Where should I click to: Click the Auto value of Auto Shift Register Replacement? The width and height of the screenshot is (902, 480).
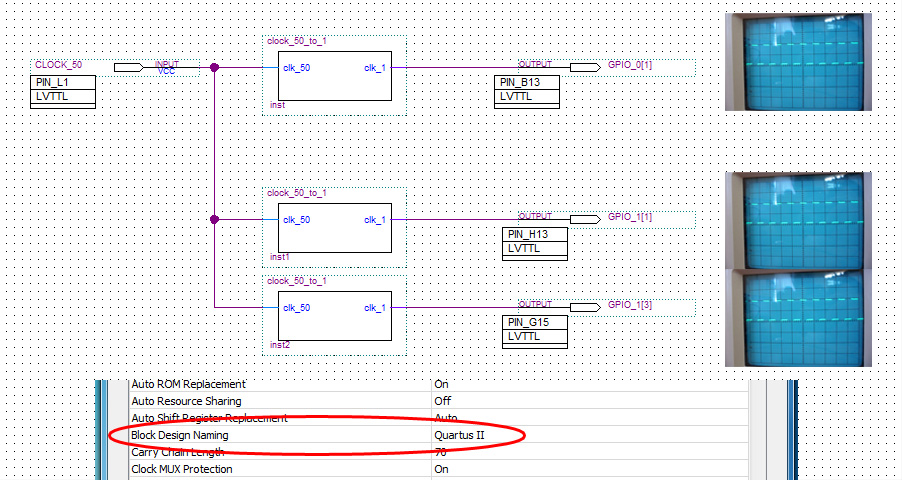point(446,418)
